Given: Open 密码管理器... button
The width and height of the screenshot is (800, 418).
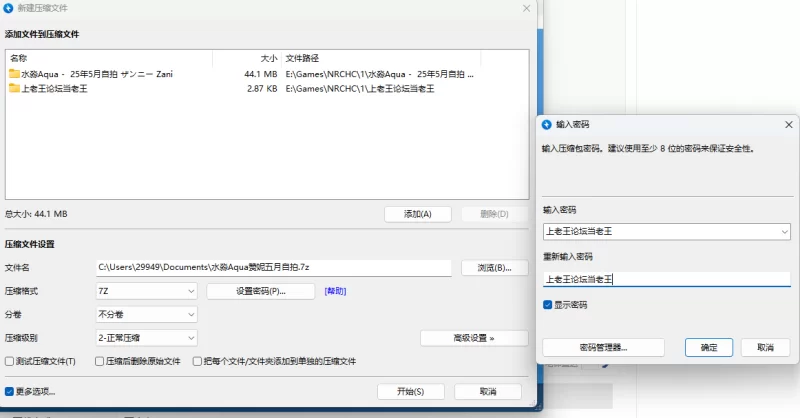Looking at the screenshot, I should pos(603,348).
